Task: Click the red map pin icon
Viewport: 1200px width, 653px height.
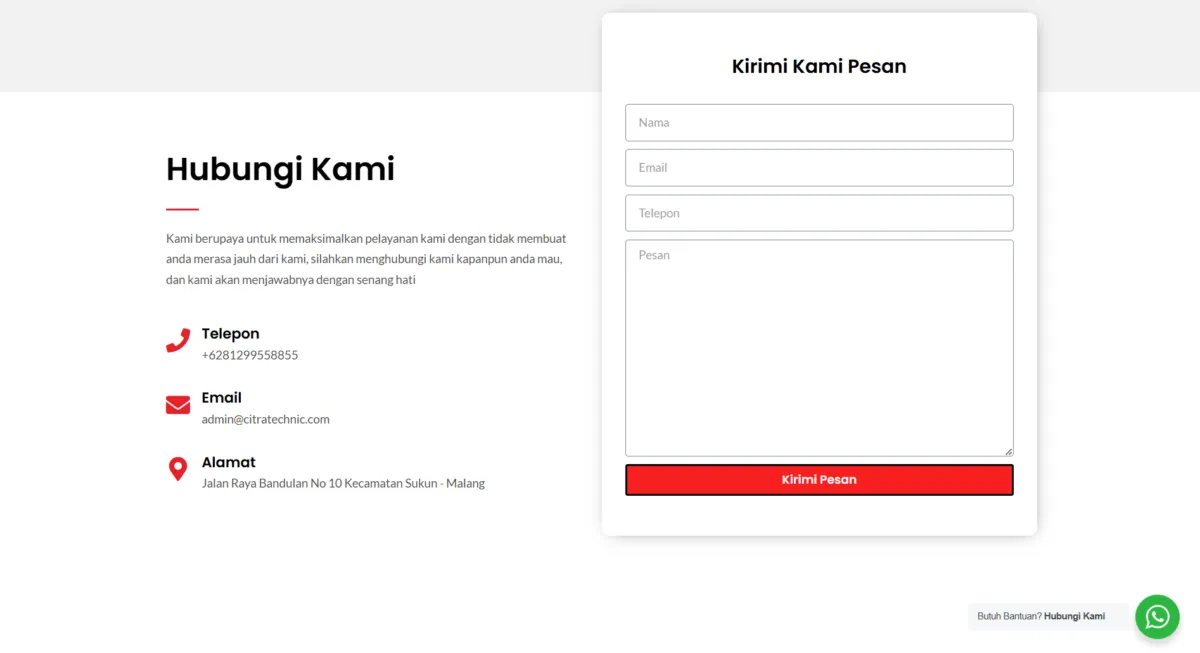Action: (x=178, y=469)
